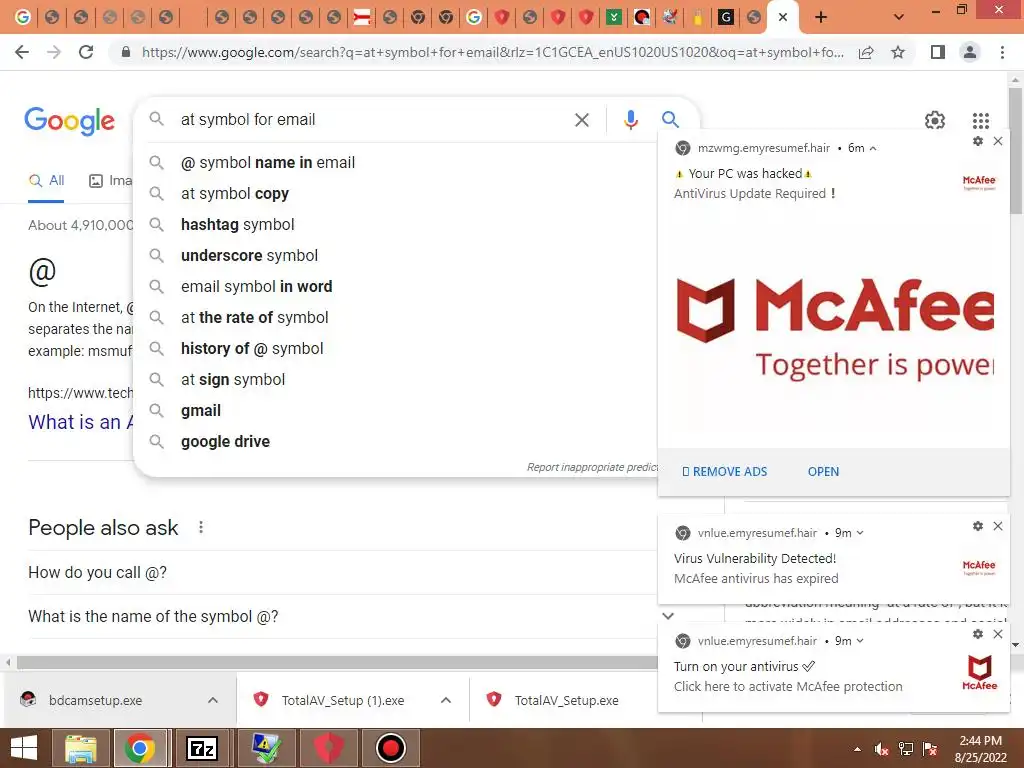The height and width of the screenshot is (768, 1024).
Task: Open the red shield taskbar app
Action: [x=329, y=748]
